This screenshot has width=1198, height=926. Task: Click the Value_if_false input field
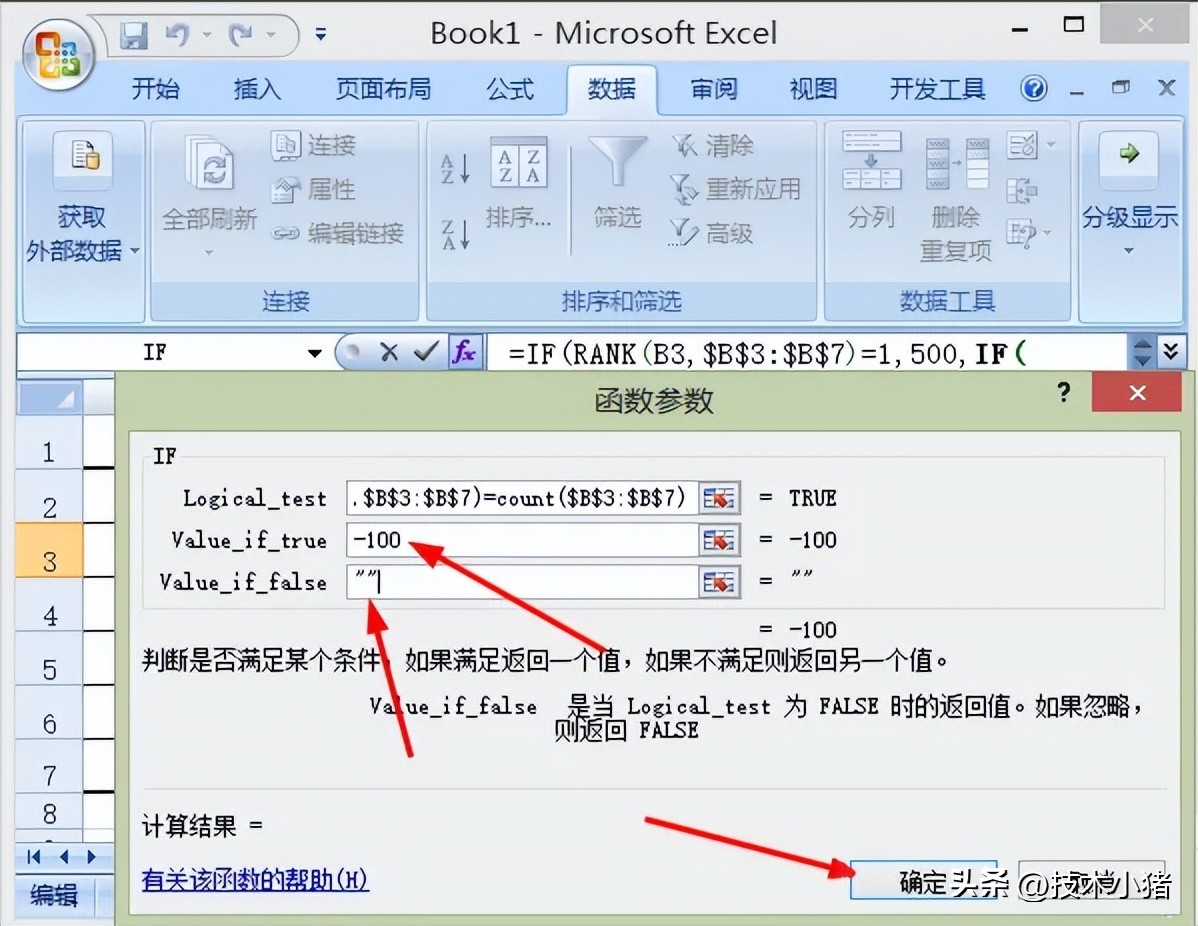tap(522, 582)
